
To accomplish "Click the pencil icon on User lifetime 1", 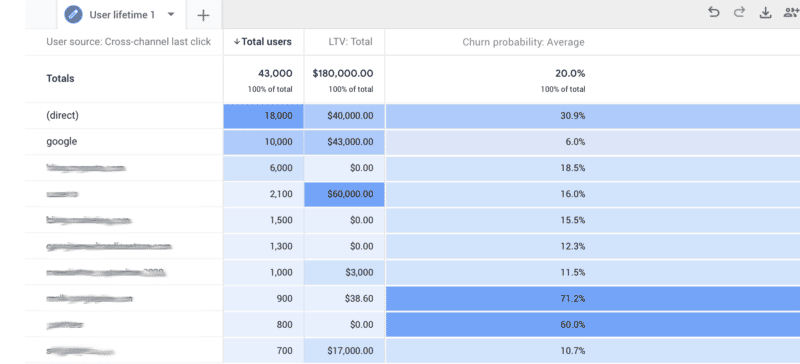I will pyautogui.click(x=73, y=15).
